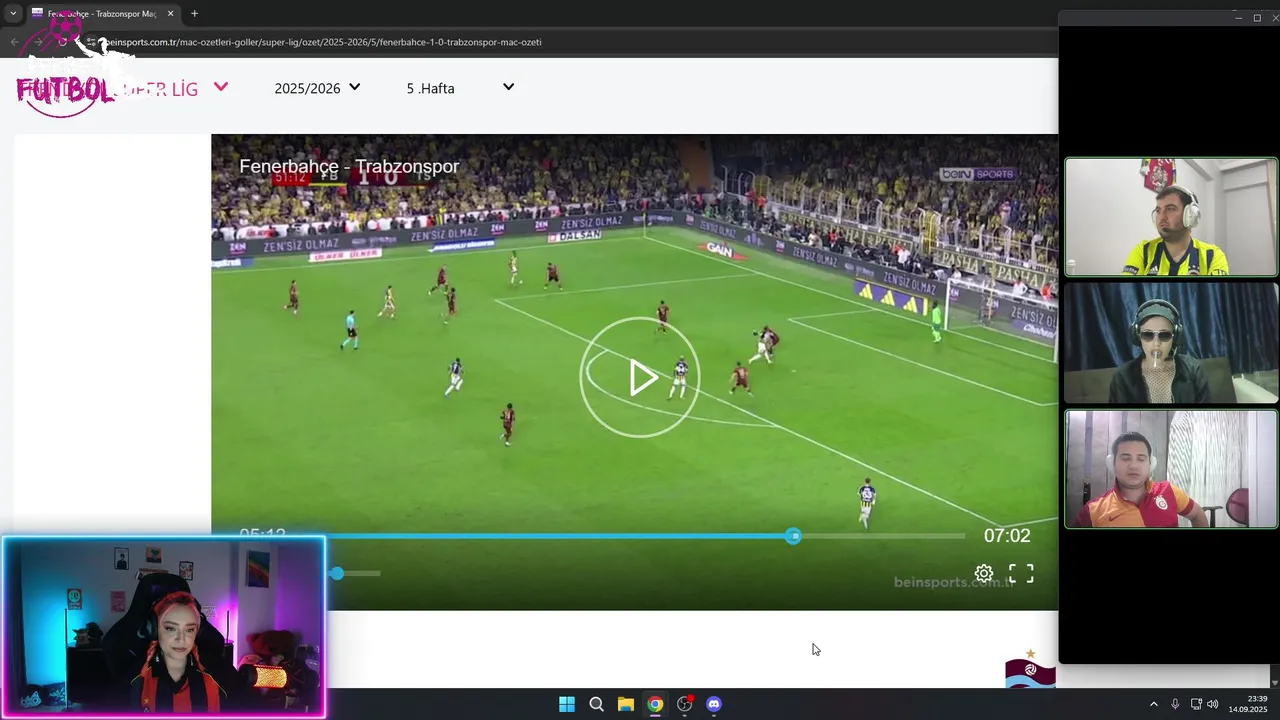Play the Fenerbahçe - Trabzonspor video
Image resolution: width=1280 pixels, height=720 pixels.
click(639, 377)
